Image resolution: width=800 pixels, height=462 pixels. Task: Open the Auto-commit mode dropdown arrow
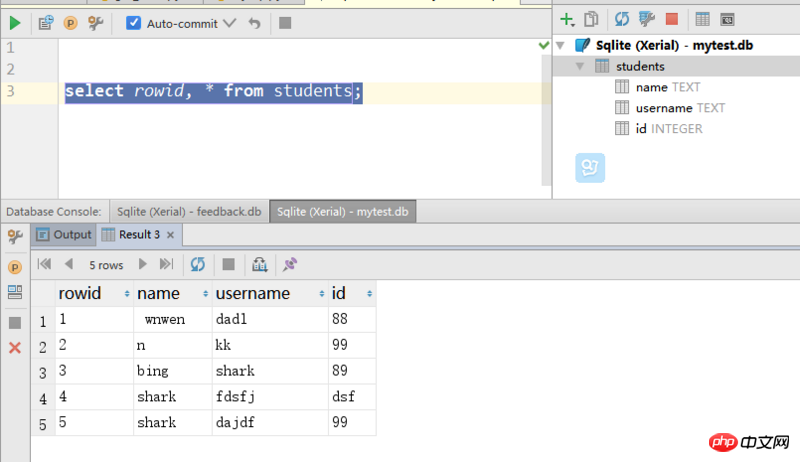pyautogui.click(x=229, y=22)
